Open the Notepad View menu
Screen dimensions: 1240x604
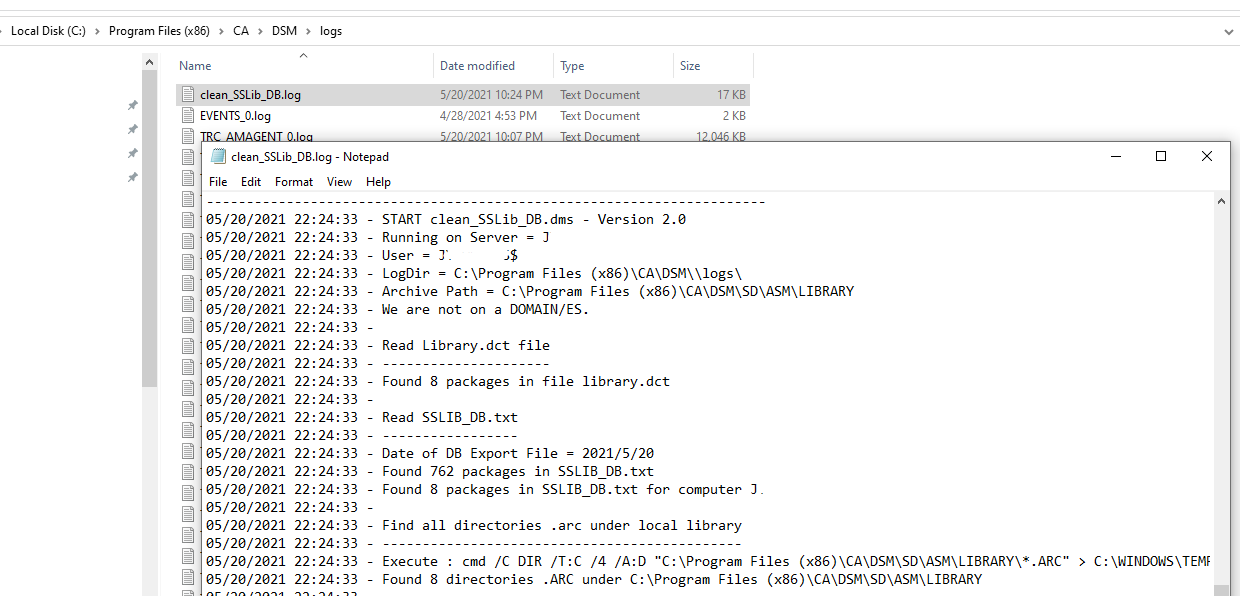pos(339,182)
